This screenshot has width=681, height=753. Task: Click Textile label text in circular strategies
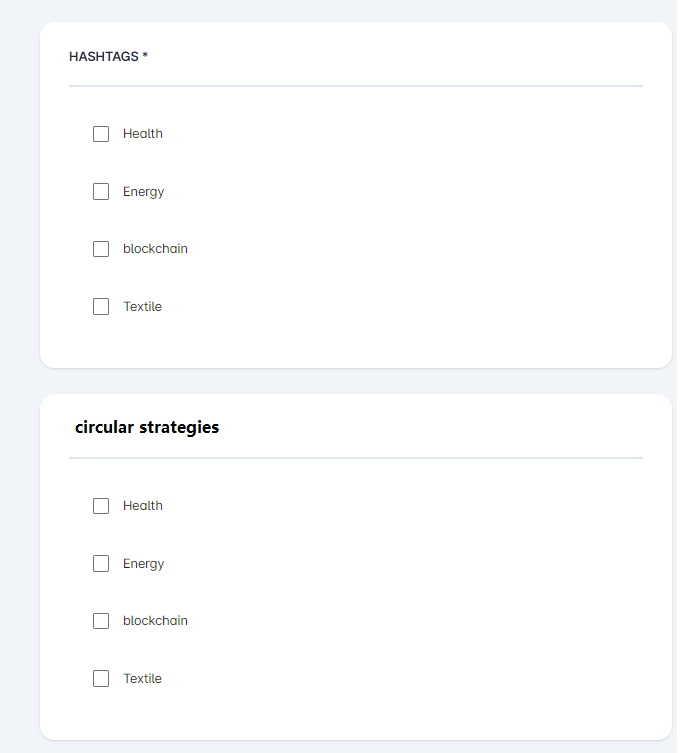click(x=142, y=679)
